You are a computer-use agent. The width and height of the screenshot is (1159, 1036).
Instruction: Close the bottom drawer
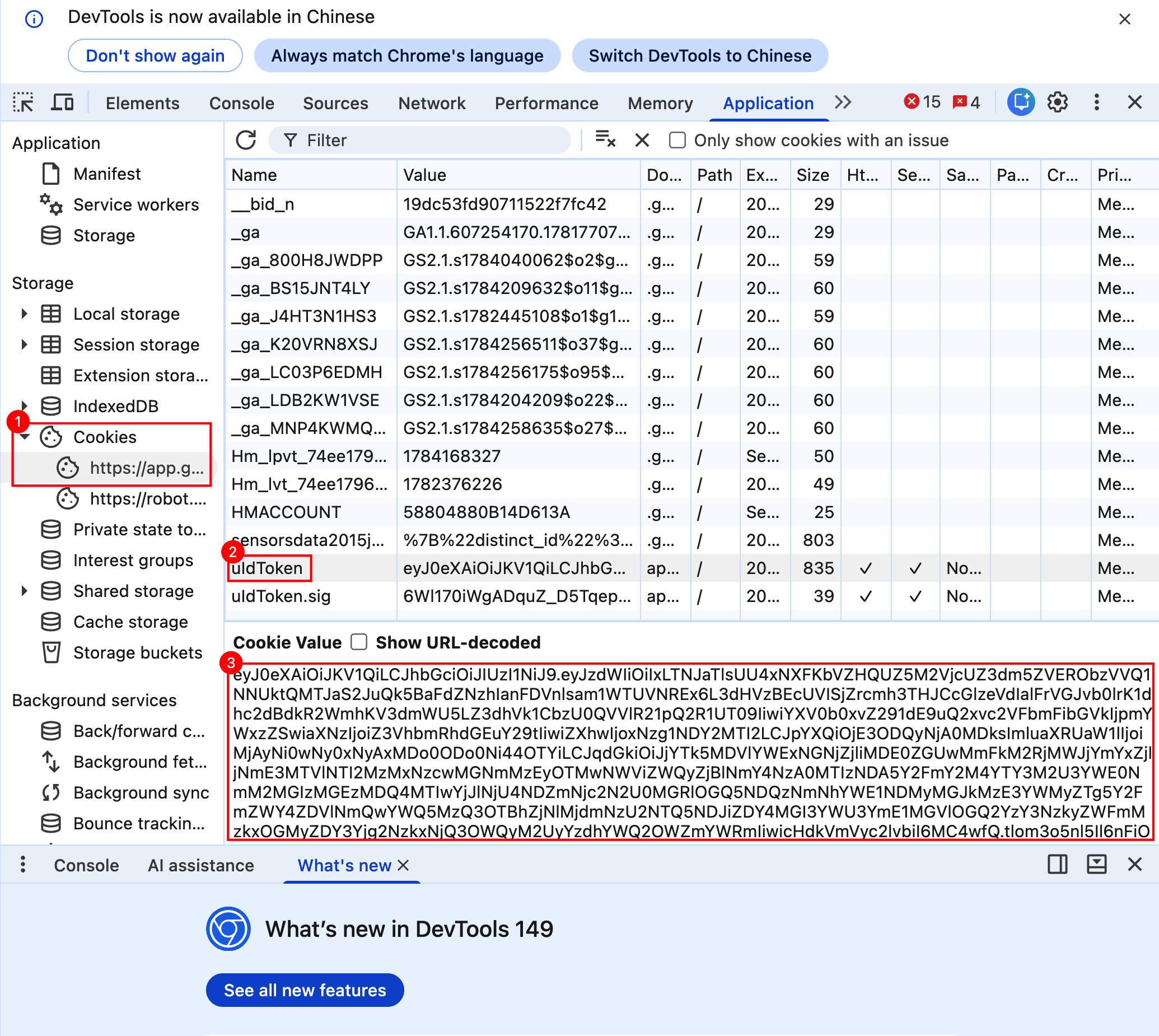pos(1134,864)
